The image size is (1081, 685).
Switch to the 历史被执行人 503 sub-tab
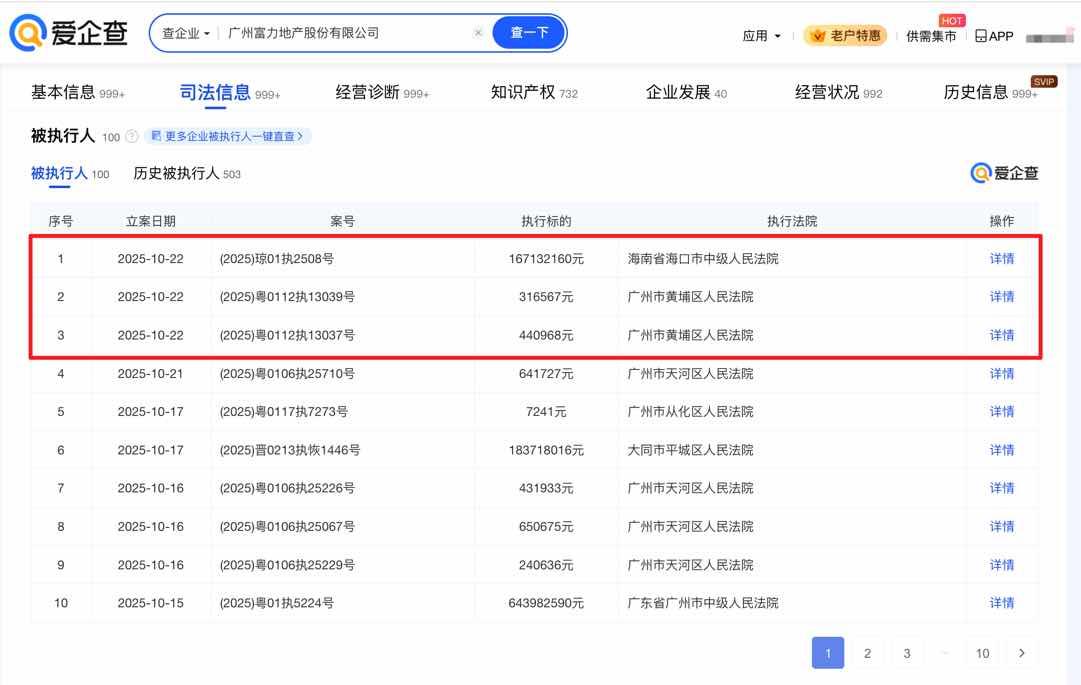(187, 174)
